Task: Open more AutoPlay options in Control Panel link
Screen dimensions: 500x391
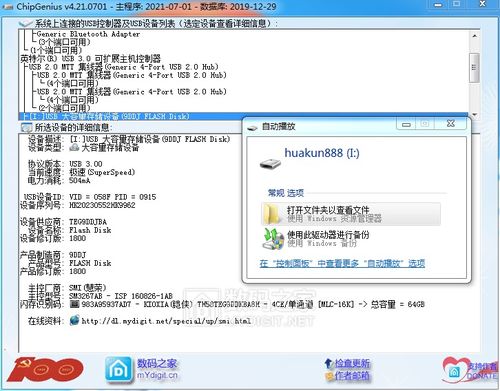Action: point(342,263)
